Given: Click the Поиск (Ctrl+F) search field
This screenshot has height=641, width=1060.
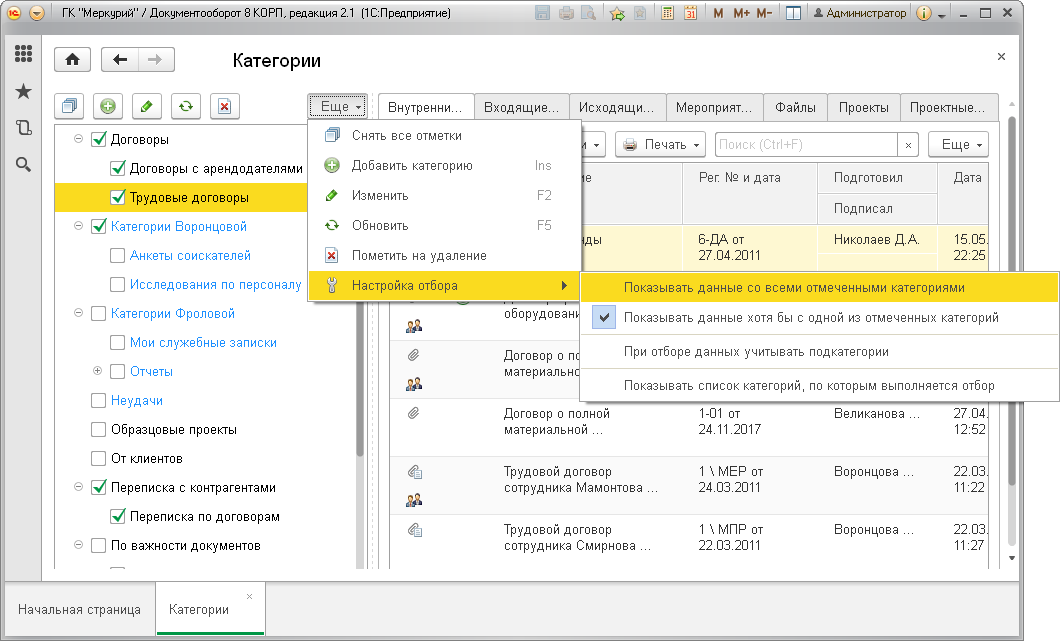Looking at the screenshot, I should (x=807, y=145).
